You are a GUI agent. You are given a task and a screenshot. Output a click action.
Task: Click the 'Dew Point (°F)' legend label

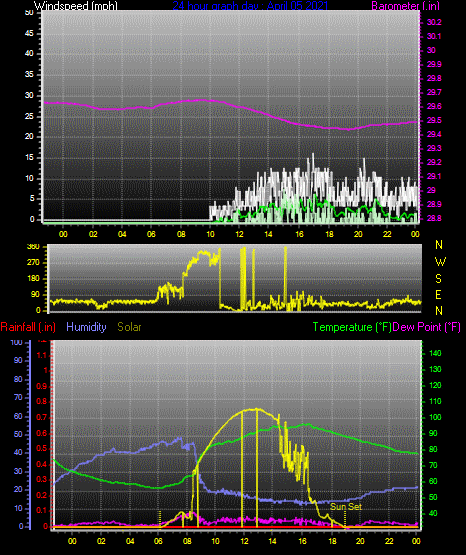426,327
